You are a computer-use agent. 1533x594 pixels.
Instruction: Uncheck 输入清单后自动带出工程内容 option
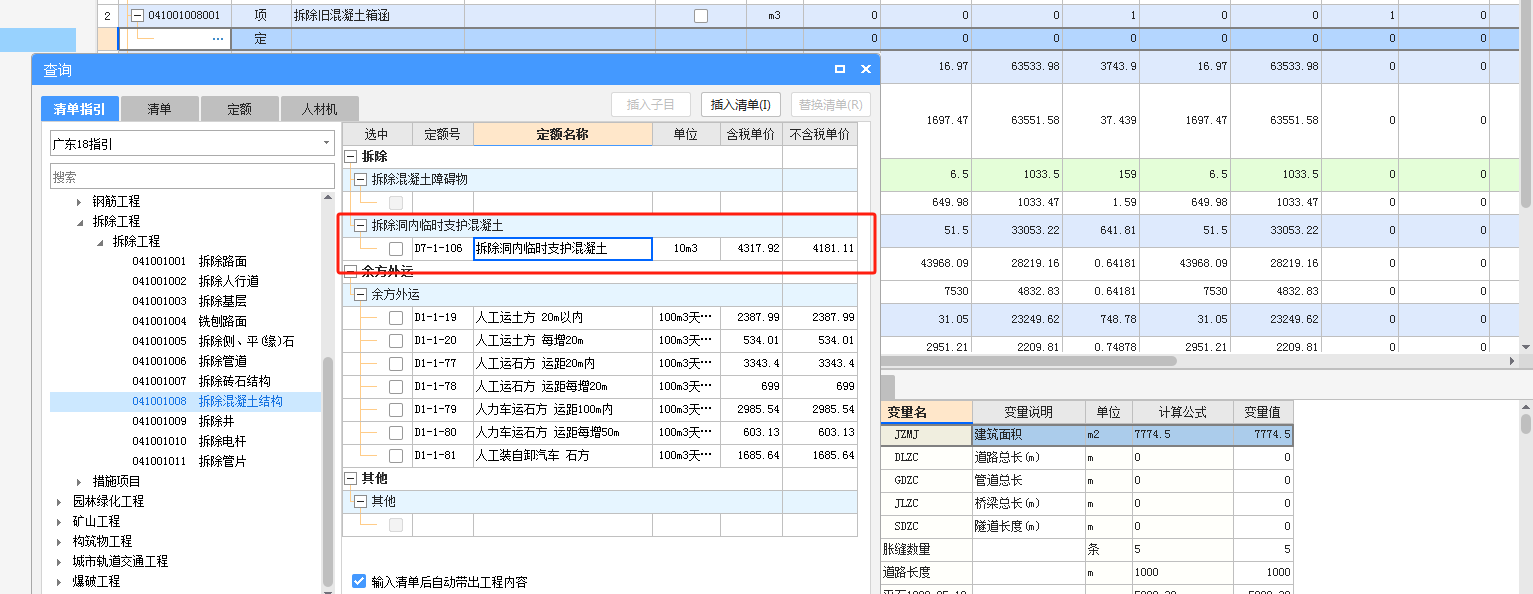point(359,581)
